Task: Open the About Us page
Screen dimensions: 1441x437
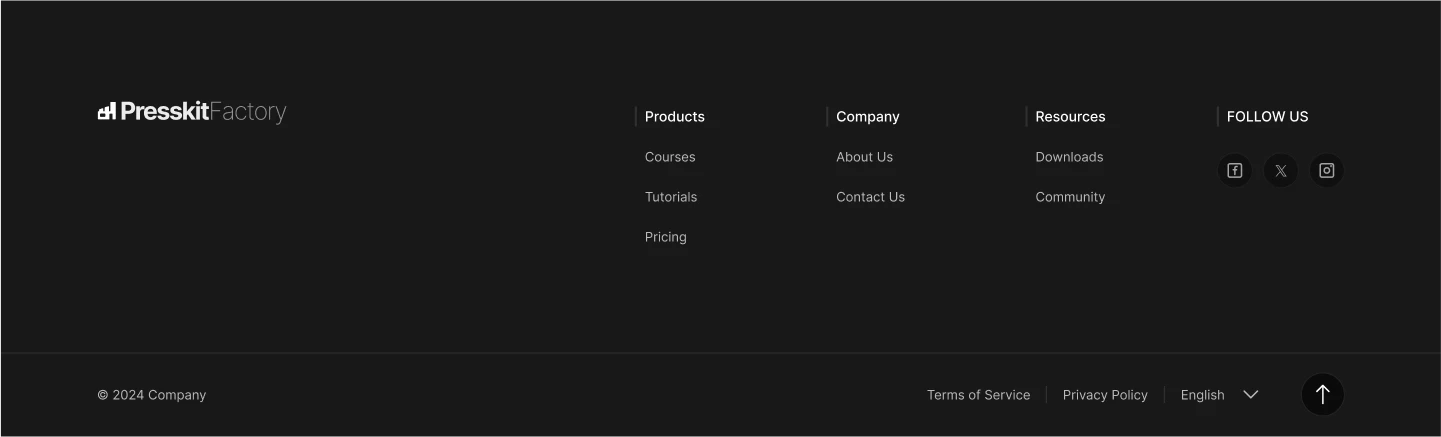Action: pyautogui.click(x=864, y=157)
